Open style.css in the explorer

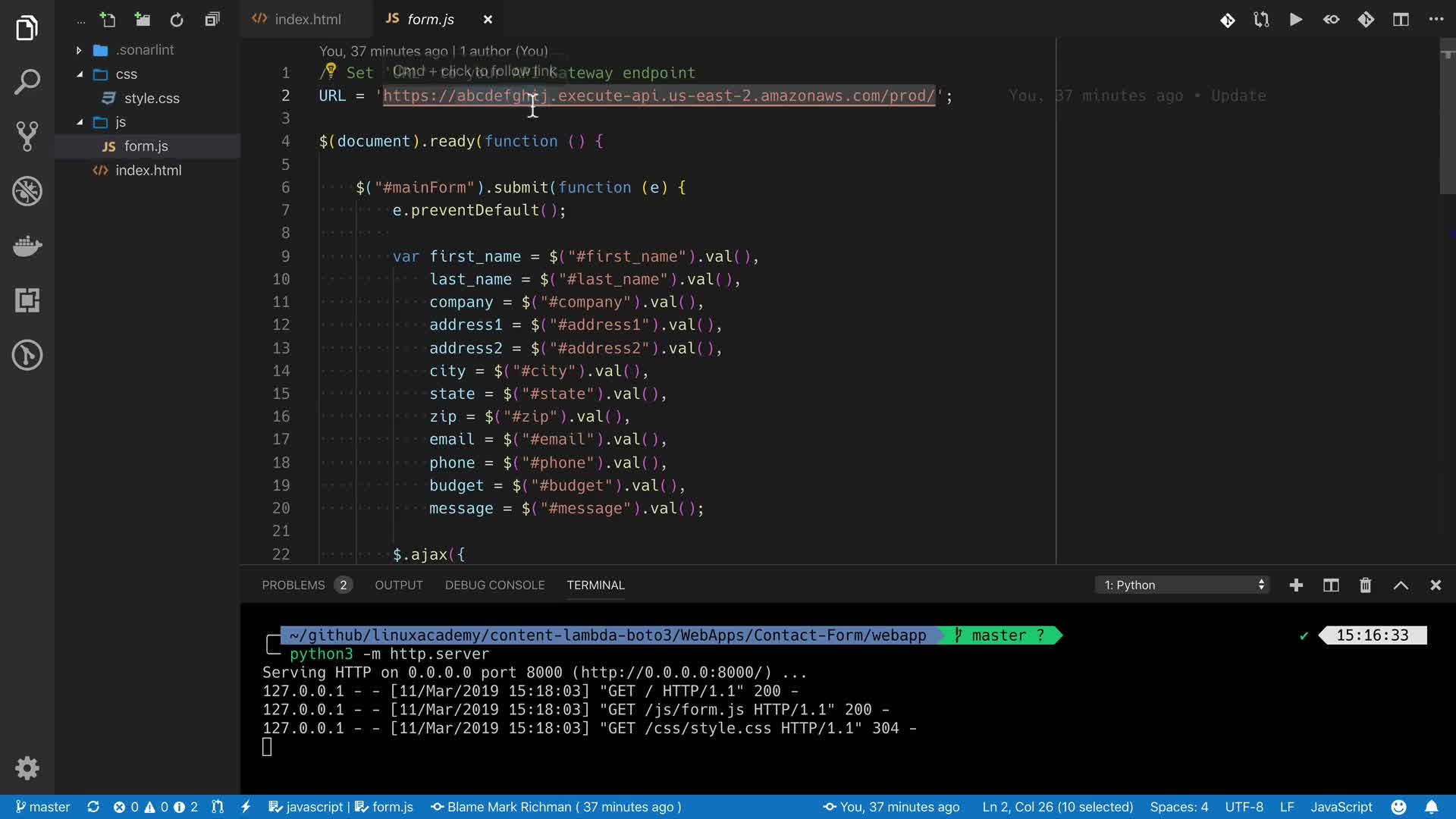coord(152,99)
